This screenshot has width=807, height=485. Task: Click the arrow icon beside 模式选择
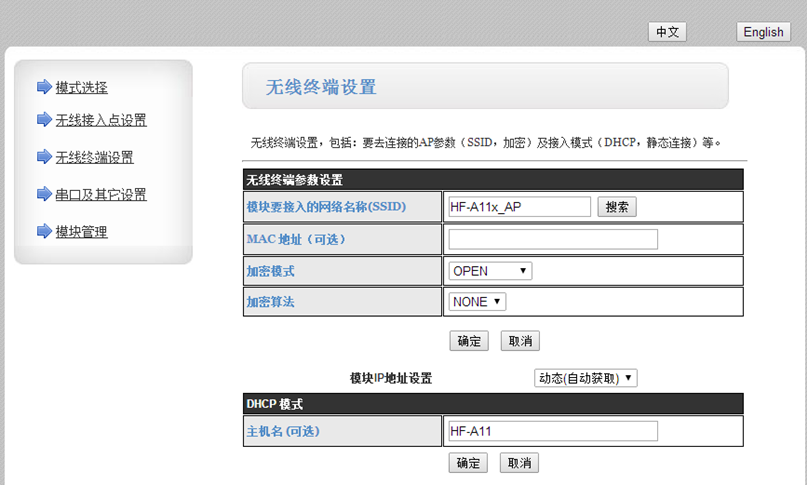coord(43,87)
